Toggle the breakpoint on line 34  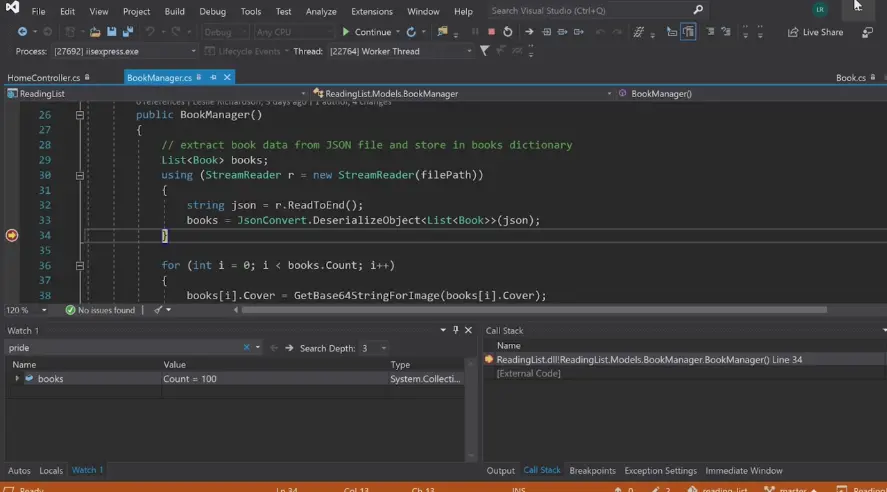click(12, 236)
